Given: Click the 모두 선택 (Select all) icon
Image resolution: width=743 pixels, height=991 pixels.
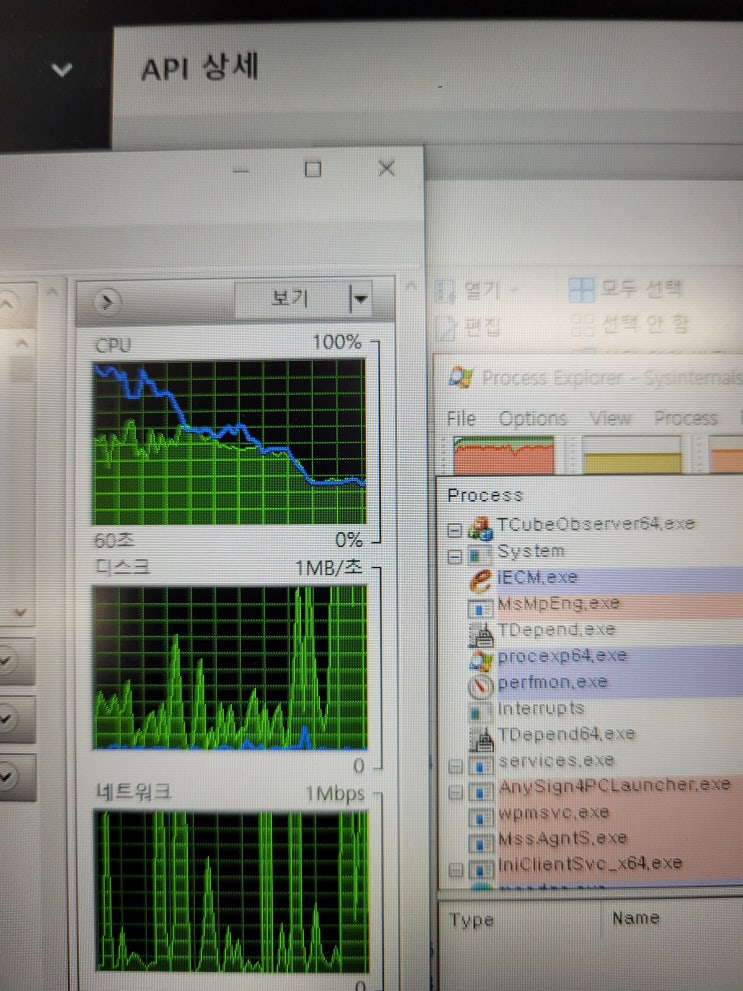Looking at the screenshot, I should click(581, 290).
